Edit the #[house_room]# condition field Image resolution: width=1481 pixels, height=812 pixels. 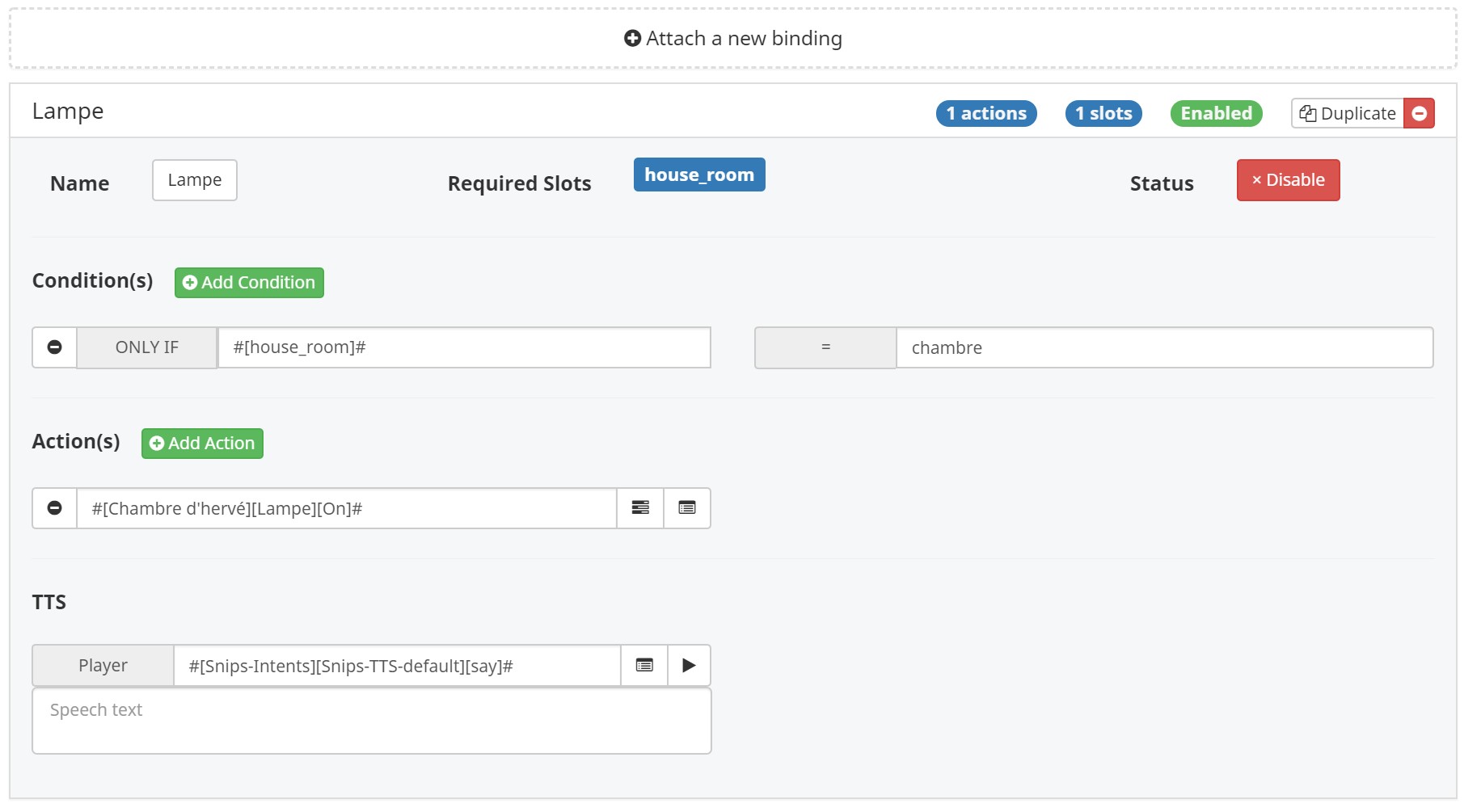[464, 347]
